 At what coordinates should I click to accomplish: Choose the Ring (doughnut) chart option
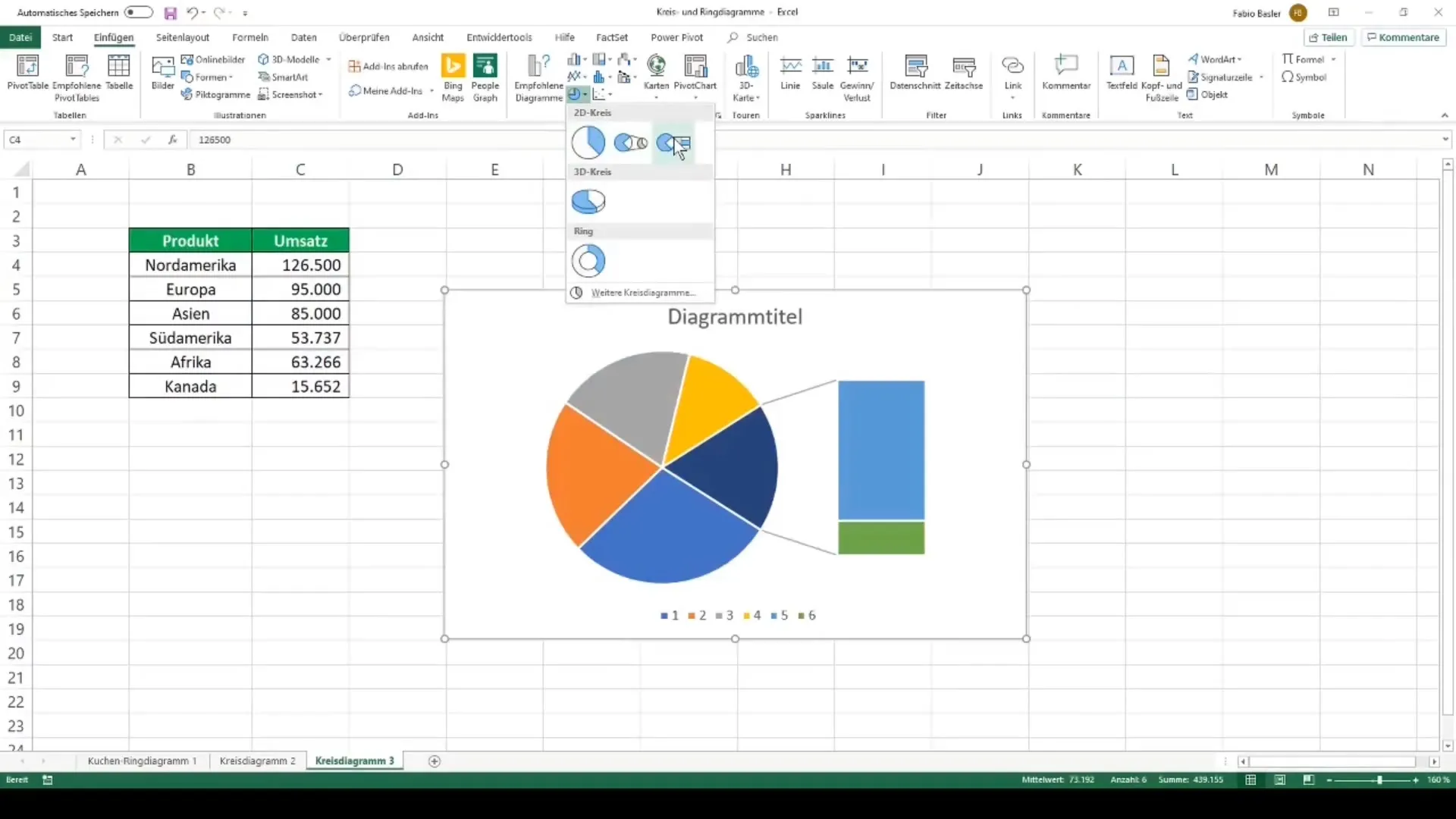click(588, 261)
